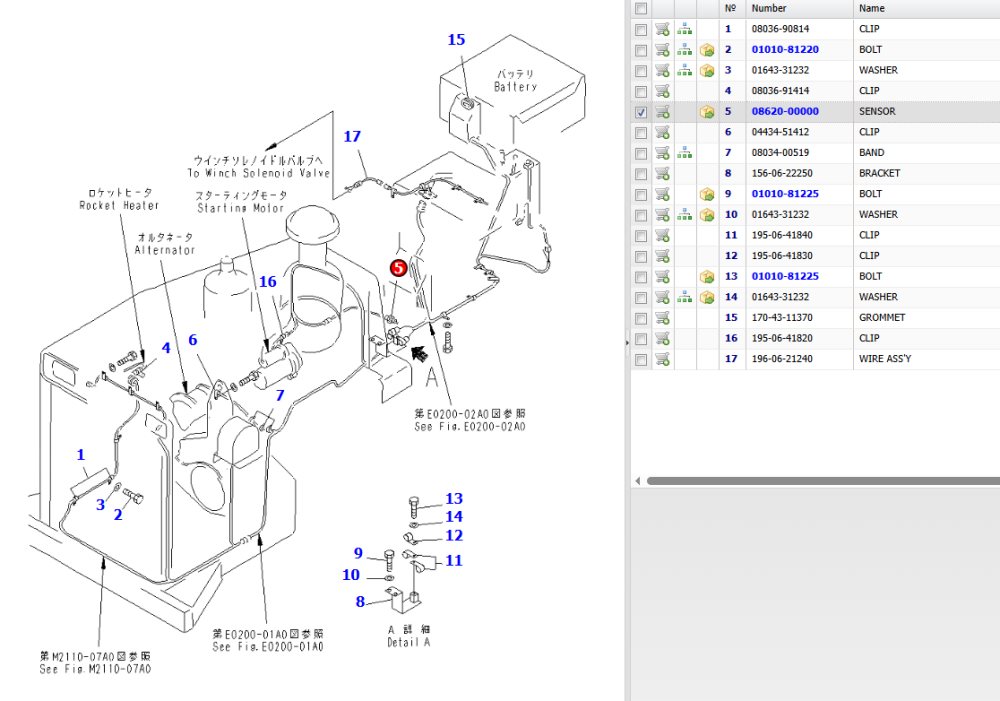Click hierarchy icon for row 3 WASHER
This screenshot has height=701, width=1000.
[x=684, y=70]
